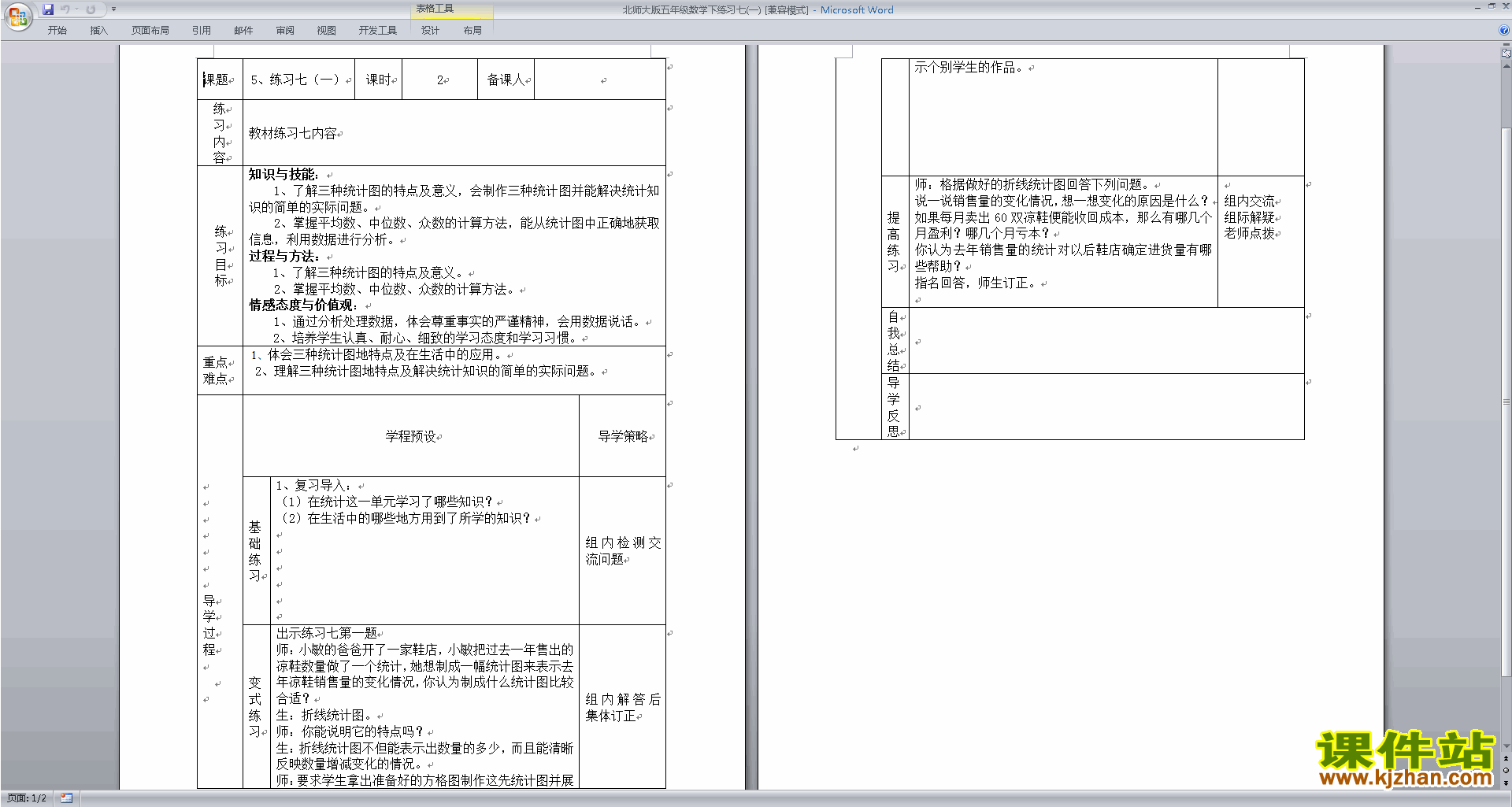1512x807 pixels.
Task: Click the text 组内检测交流问题
Action: (x=623, y=551)
